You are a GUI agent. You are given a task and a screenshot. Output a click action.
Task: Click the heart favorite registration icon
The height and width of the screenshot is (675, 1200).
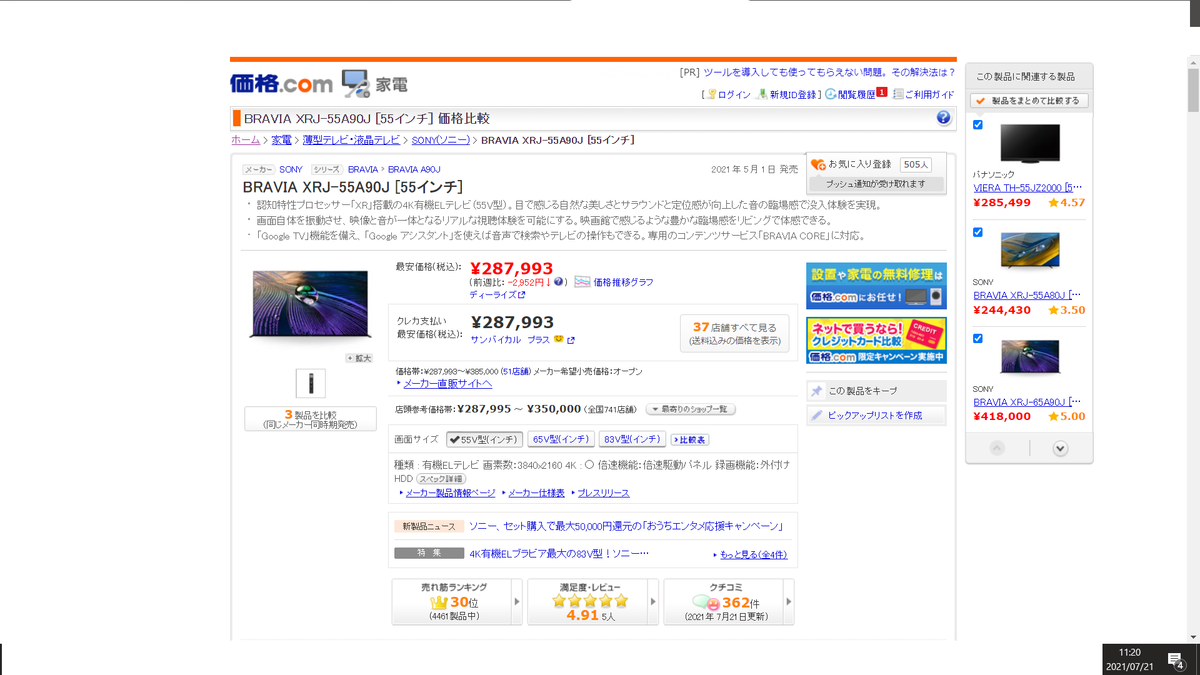(818, 164)
